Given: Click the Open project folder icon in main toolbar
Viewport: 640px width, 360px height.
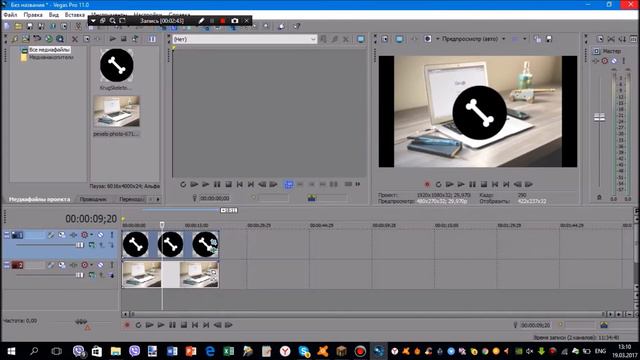Looking at the screenshot, I should [x=18, y=27].
